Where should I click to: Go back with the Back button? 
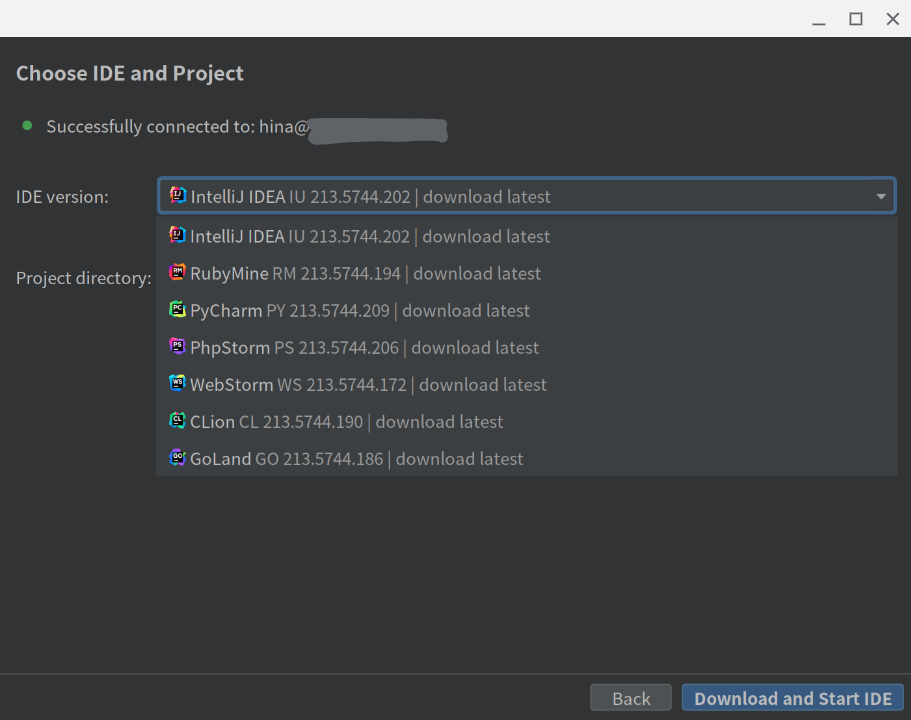point(631,698)
